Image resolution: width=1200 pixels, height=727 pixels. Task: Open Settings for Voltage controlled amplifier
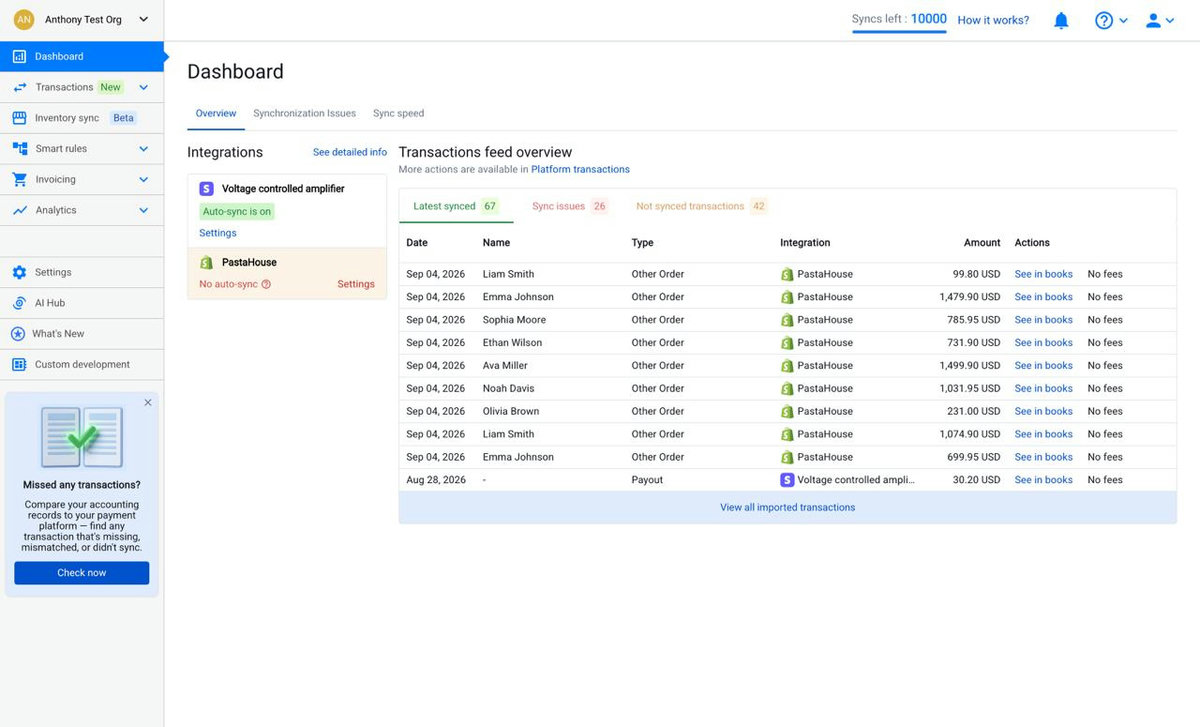click(218, 233)
